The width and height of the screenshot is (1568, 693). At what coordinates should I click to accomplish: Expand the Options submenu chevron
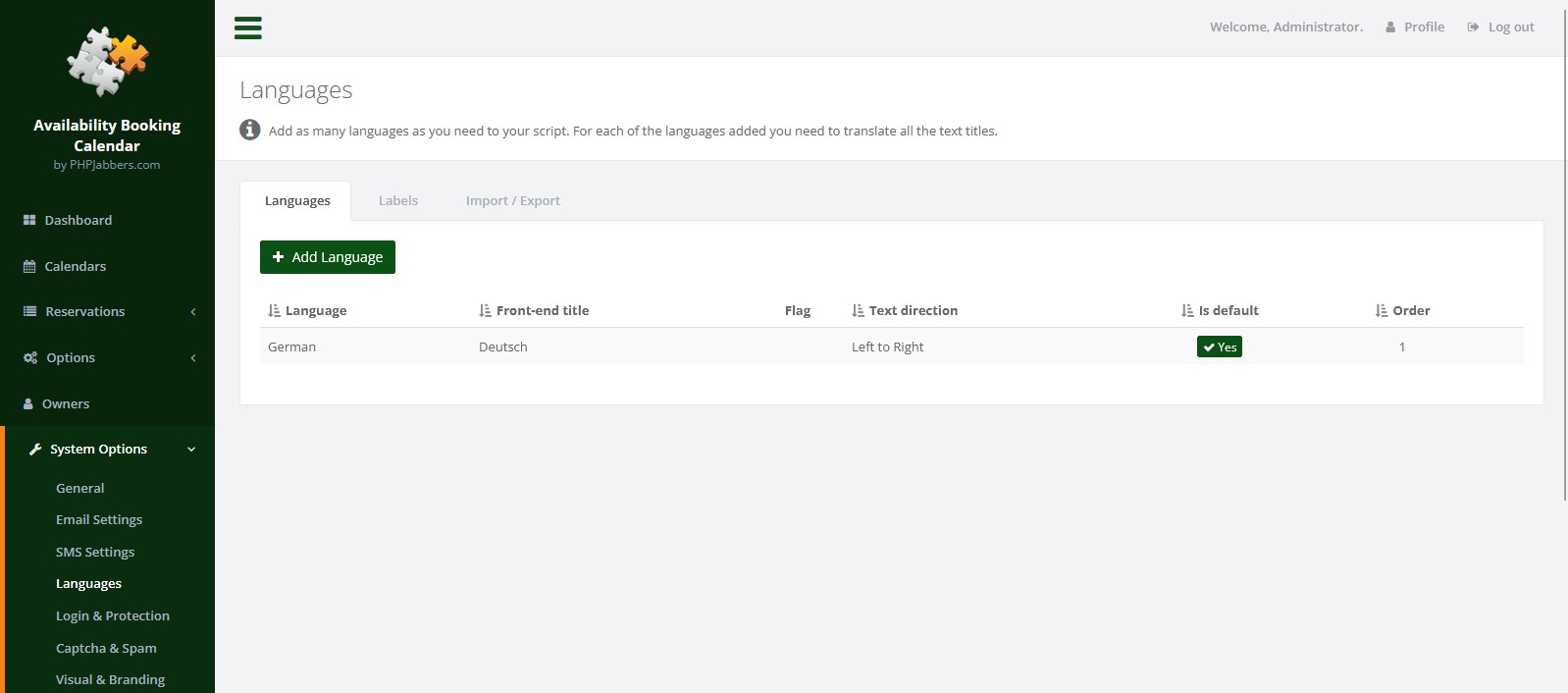(x=193, y=357)
